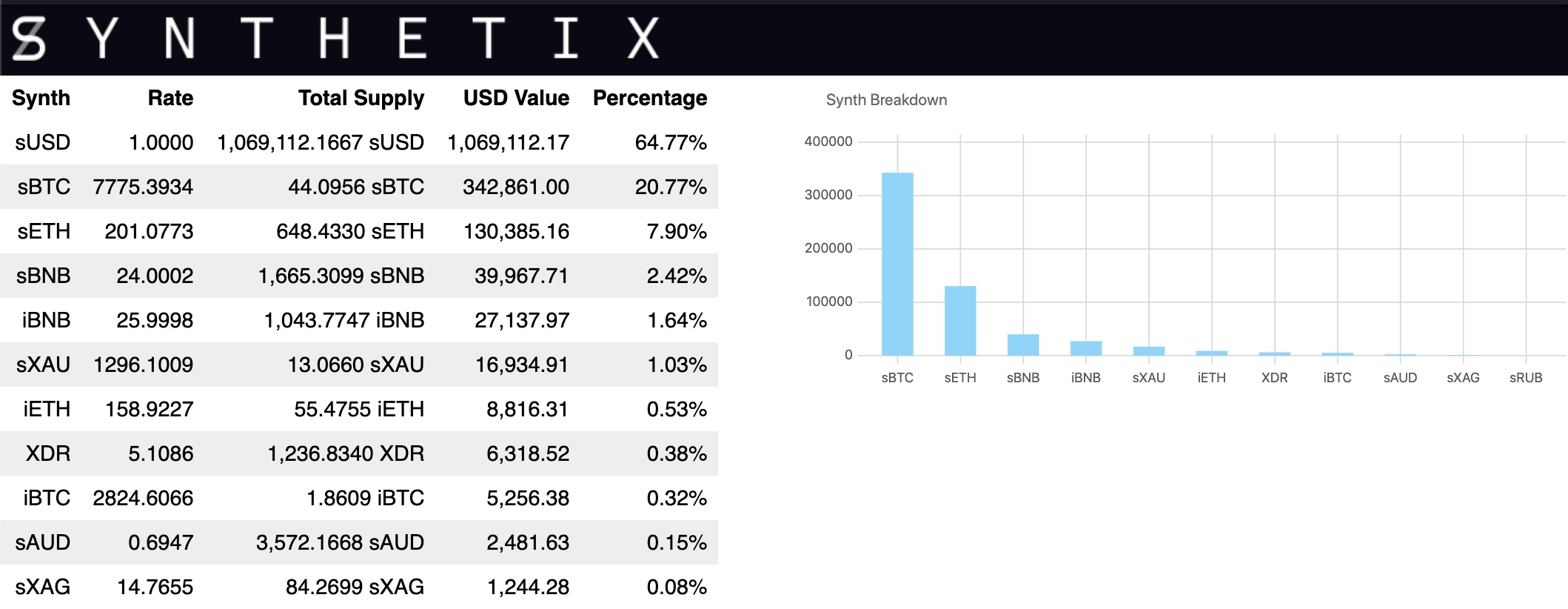Select the sAUD synth name in table

[x=42, y=542]
